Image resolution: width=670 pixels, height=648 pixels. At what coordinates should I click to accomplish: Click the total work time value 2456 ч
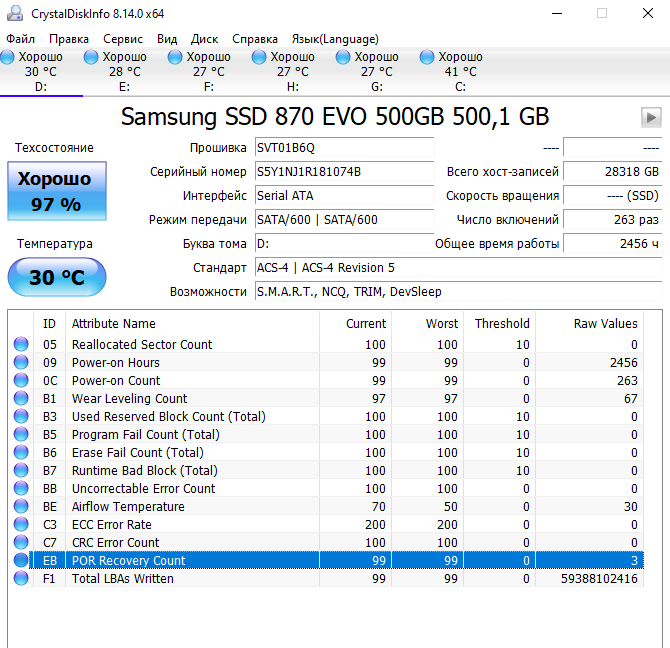point(612,243)
